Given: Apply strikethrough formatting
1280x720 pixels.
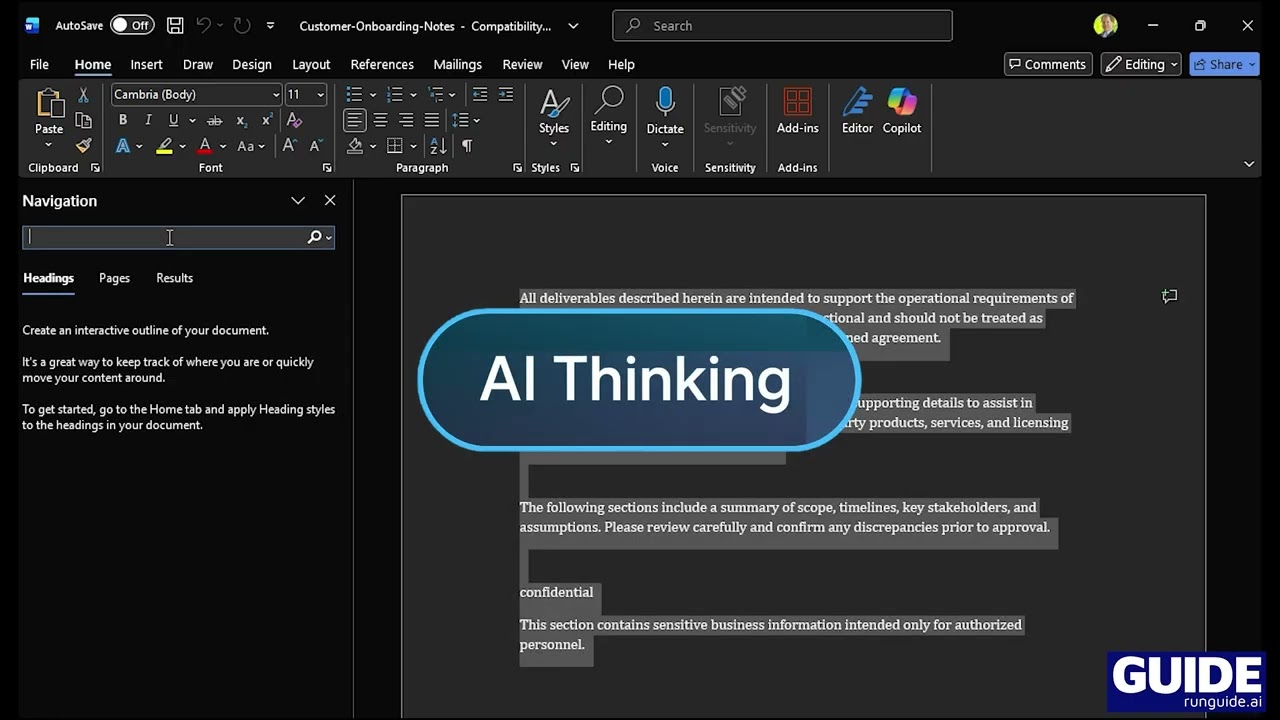Looking at the screenshot, I should 214,120.
